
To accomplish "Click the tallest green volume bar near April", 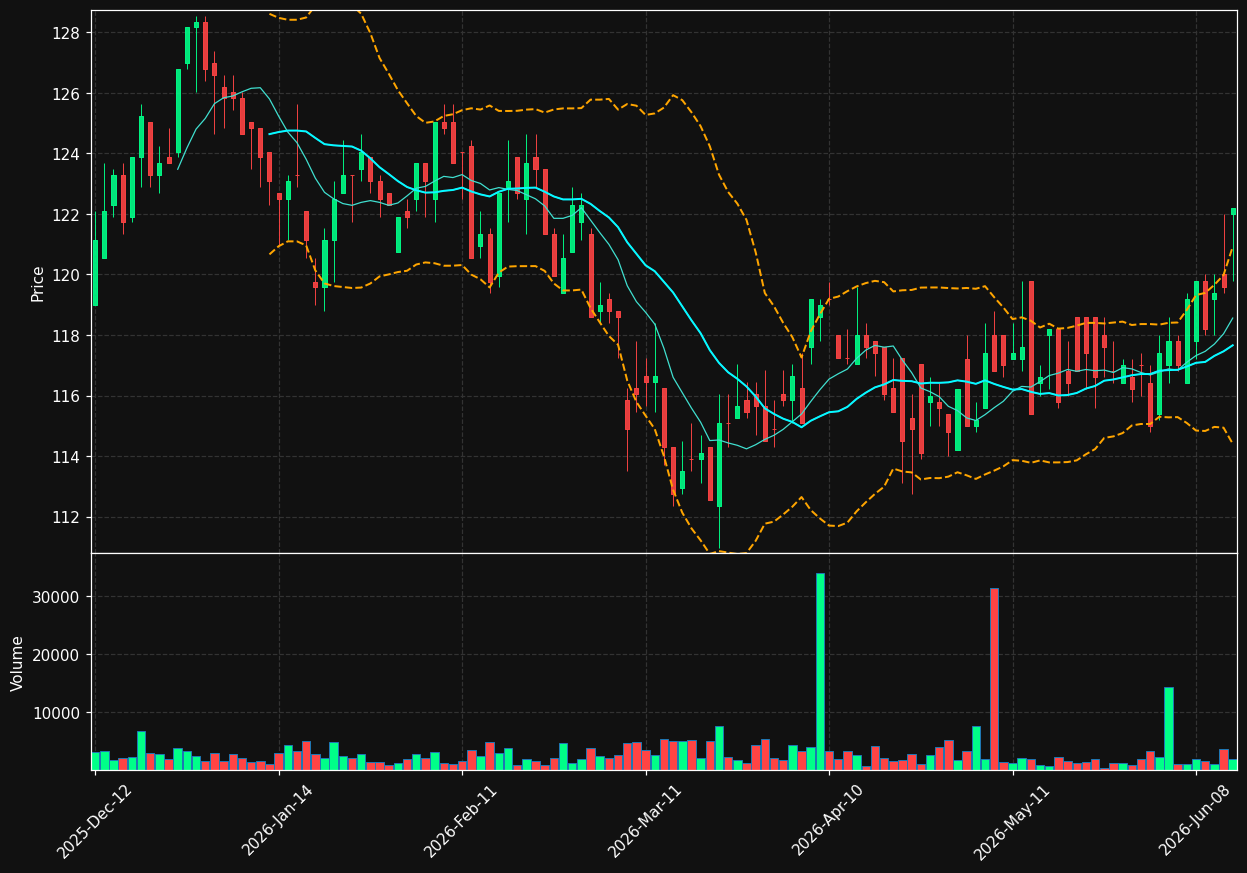I will click(x=820, y=671).
